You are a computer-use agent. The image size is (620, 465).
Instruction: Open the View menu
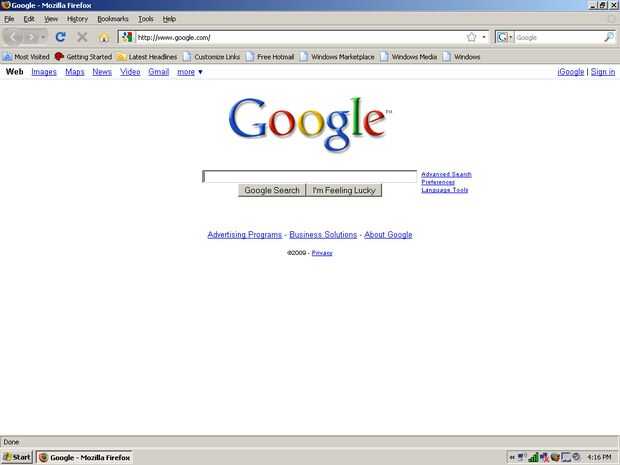[x=51, y=19]
